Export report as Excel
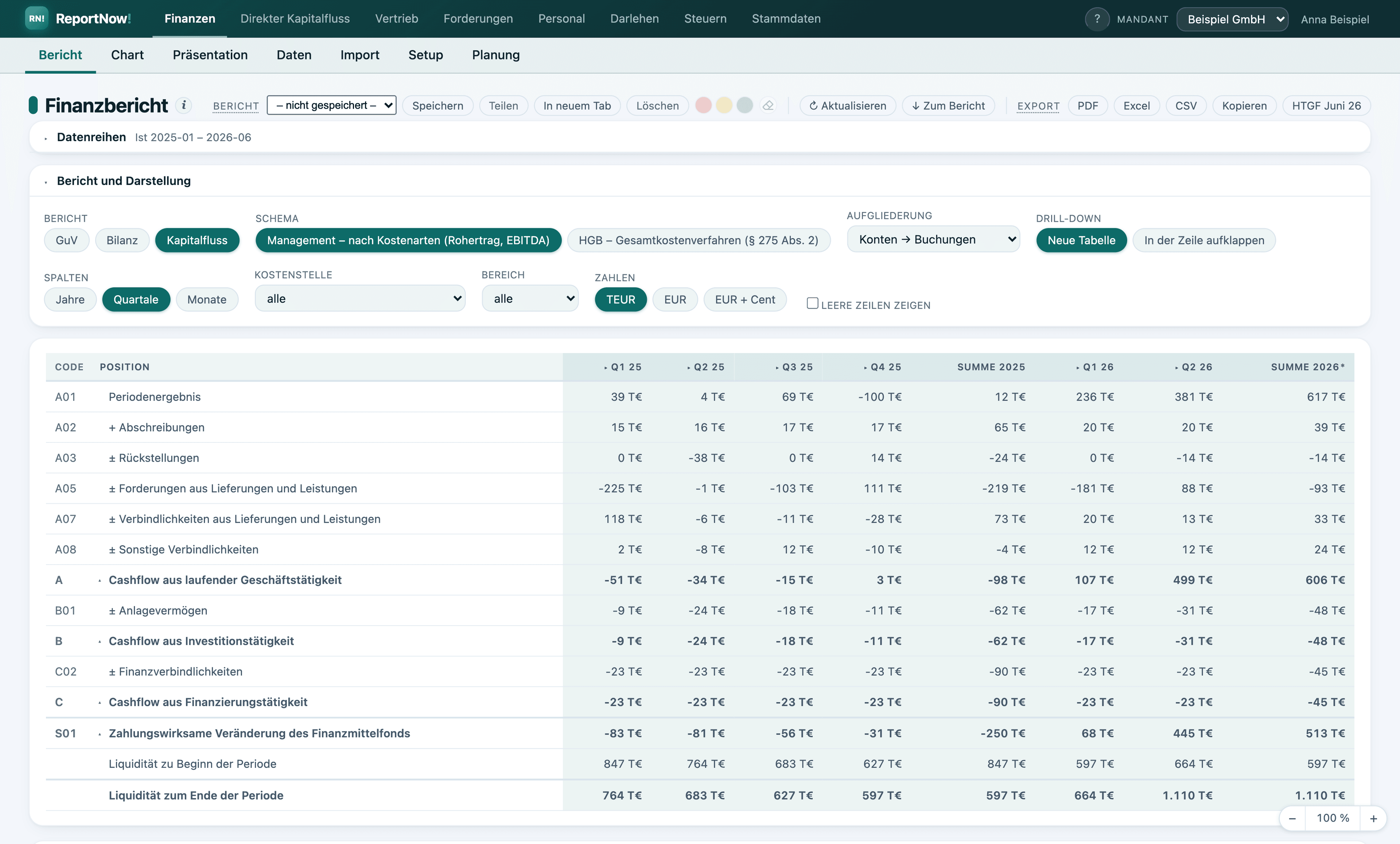This screenshot has height=844, width=1400. pos(1136,106)
